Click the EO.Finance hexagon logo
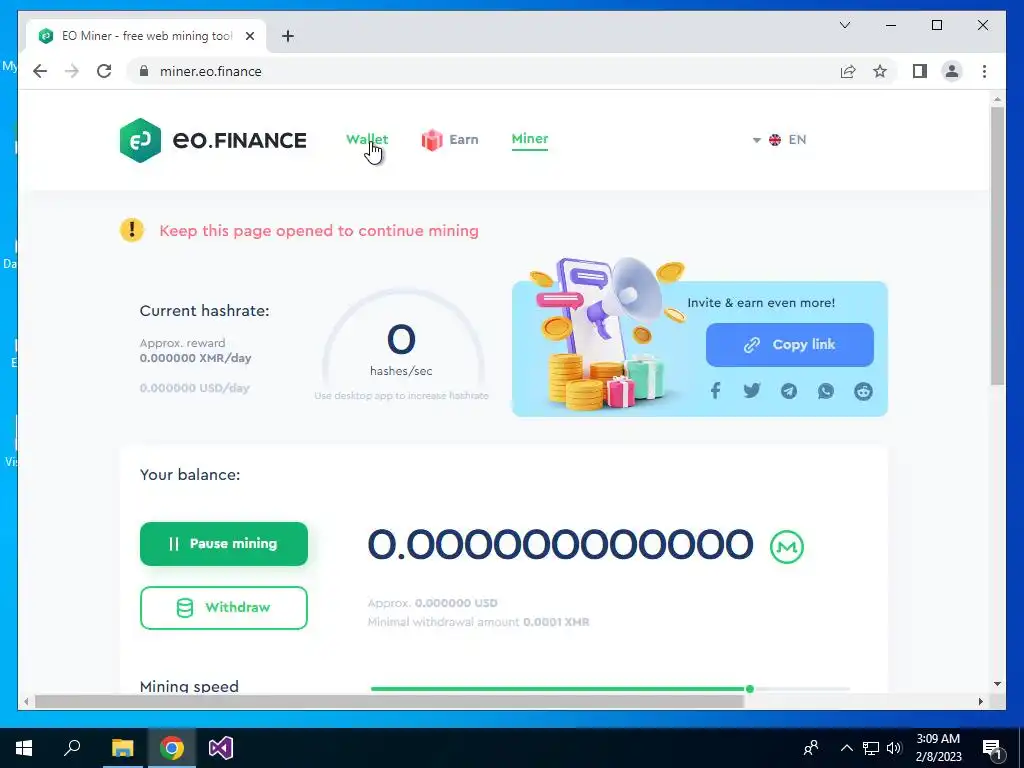The width and height of the screenshot is (1024, 768). [x=140, y=140]
